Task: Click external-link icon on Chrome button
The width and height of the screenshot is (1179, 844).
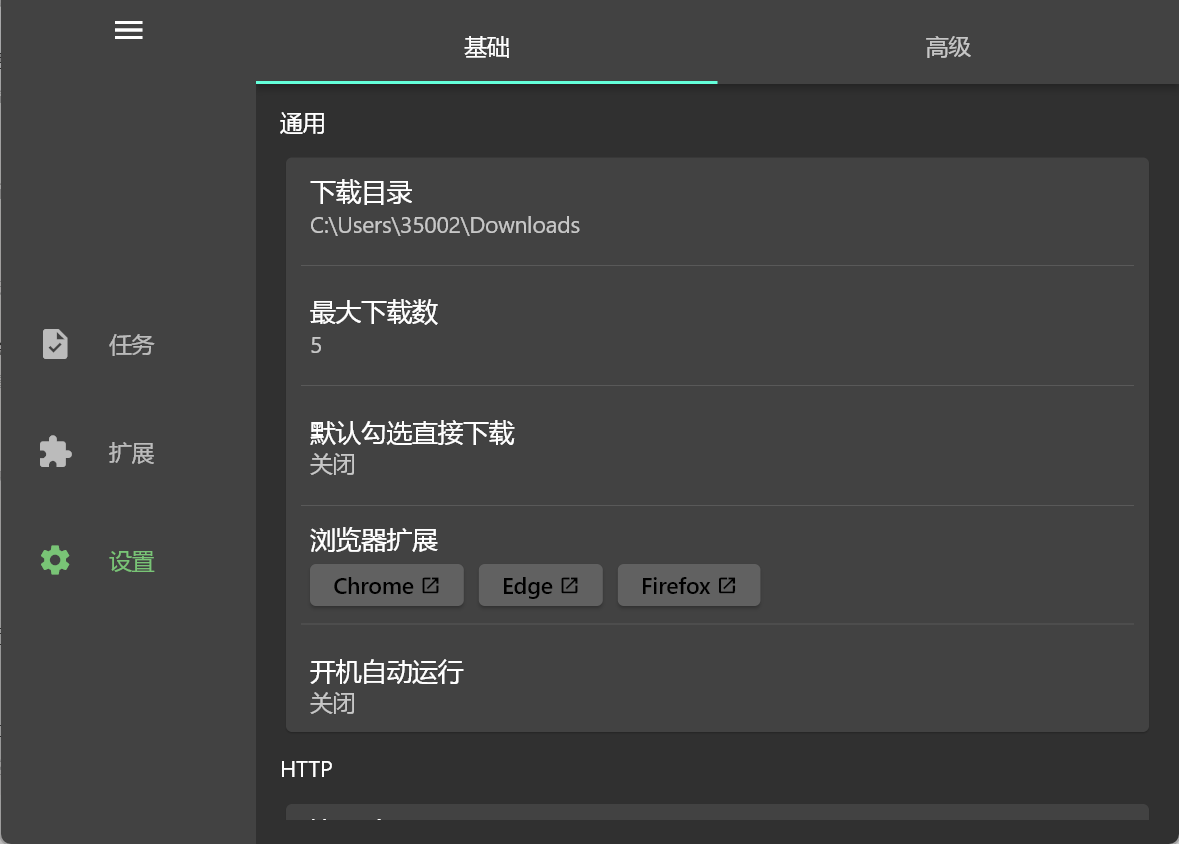Action: tap(430, 585)
